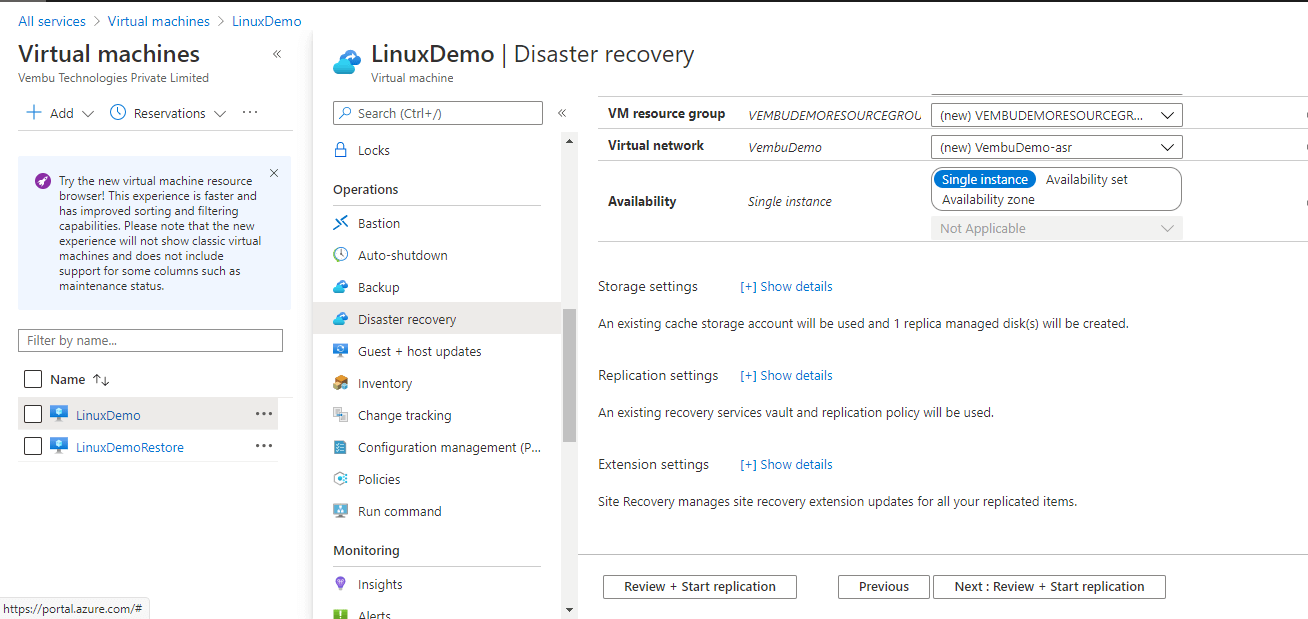This screenshot has width=1308, height=619.
Task: Click Next : Review + Start replication button
Action: (x=1049, y=587)
